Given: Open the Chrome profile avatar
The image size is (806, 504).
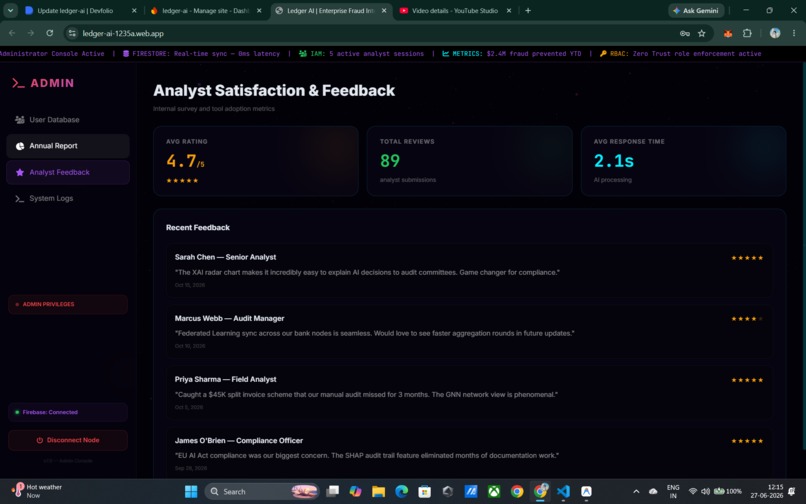Looking at the screenshot, I should (775, 33).
